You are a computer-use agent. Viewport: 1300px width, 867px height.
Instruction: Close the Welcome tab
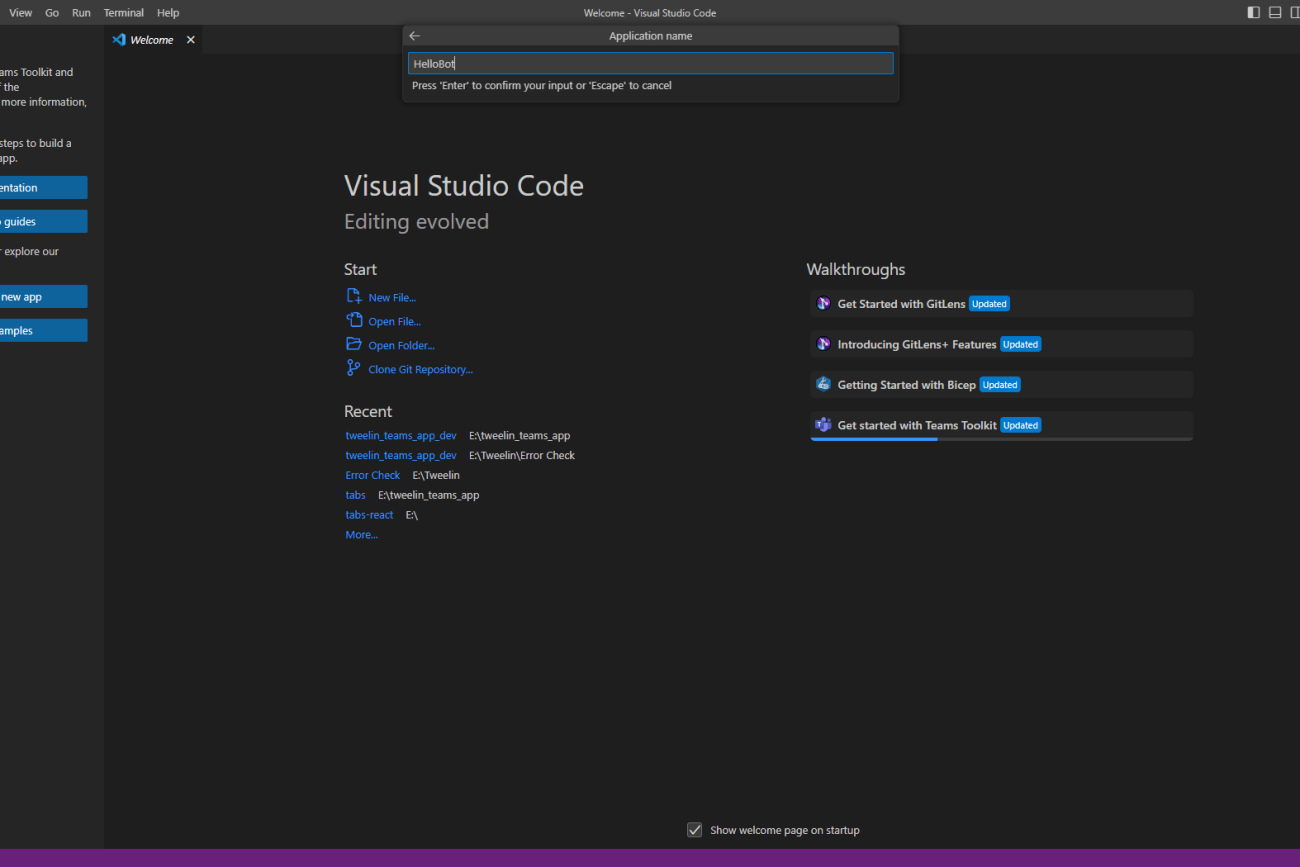point(190,40)
